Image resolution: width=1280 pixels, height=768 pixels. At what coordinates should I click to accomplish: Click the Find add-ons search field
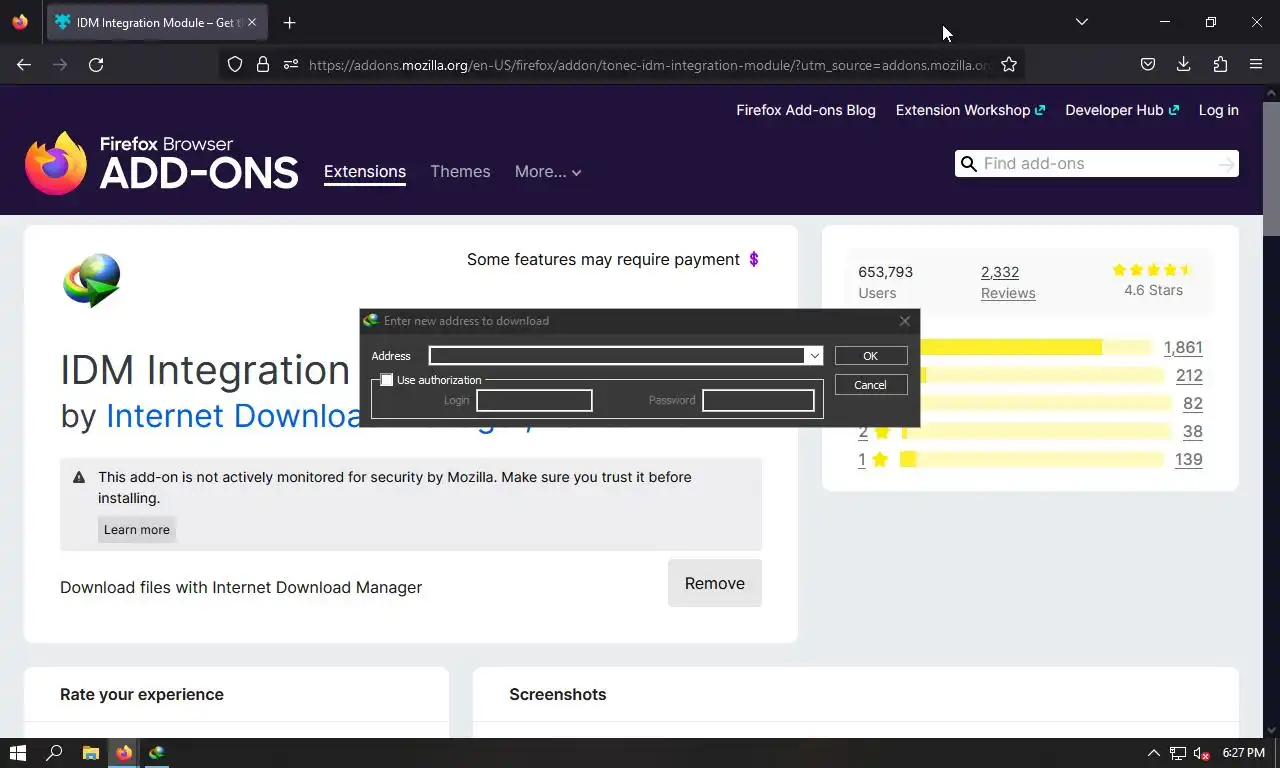(1097, 164)
